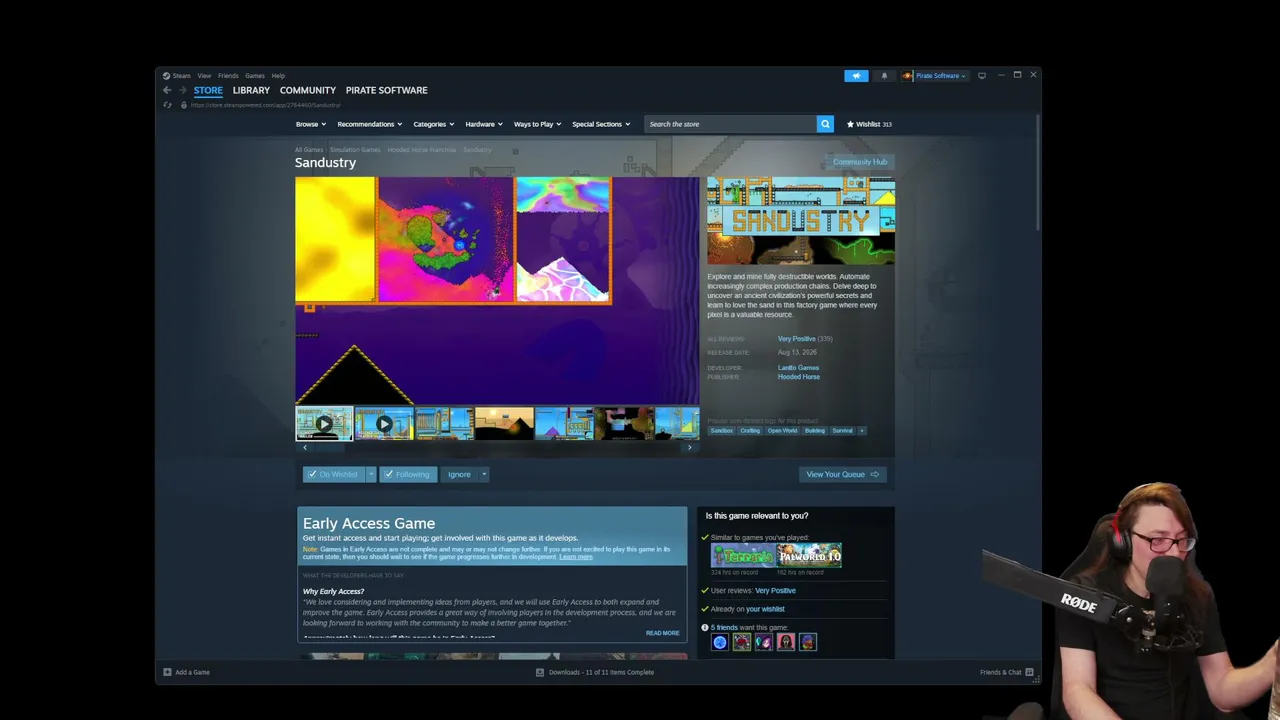Play the second trailer thumbnail
This screenshot has height=720, width=1280.
384,423
